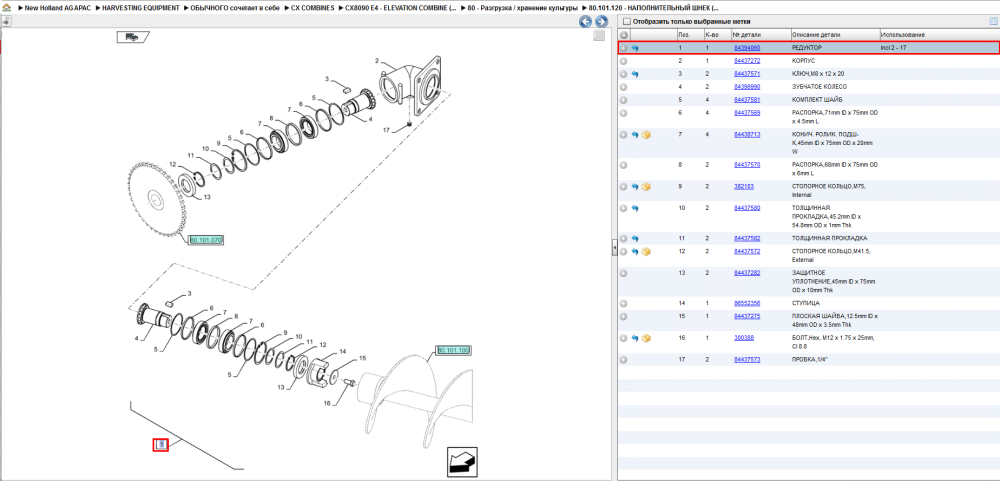
Task: Open part number link 300388
Action: tap(744, 338)
